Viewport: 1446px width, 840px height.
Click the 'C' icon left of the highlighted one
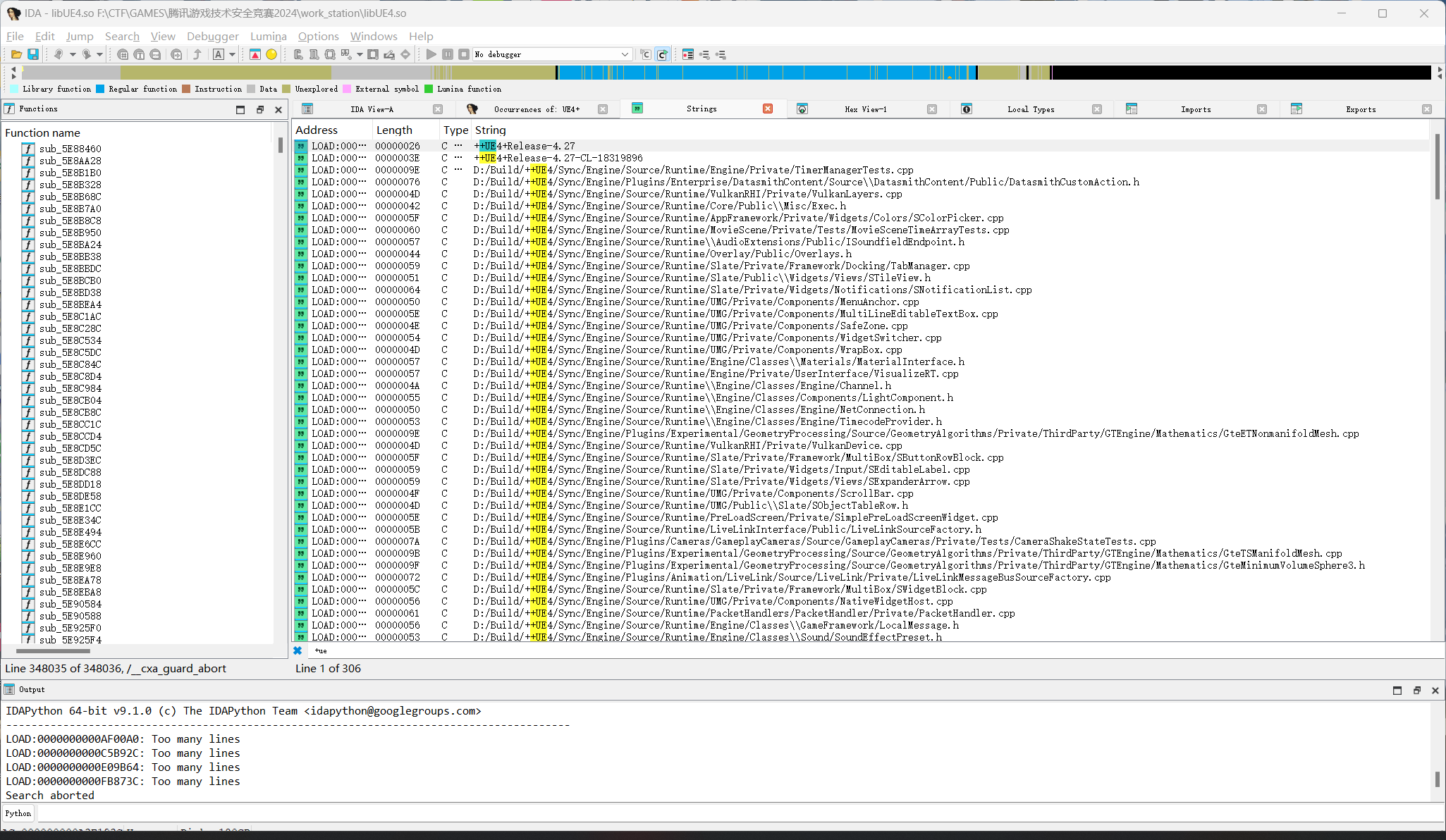coord(646,54)
